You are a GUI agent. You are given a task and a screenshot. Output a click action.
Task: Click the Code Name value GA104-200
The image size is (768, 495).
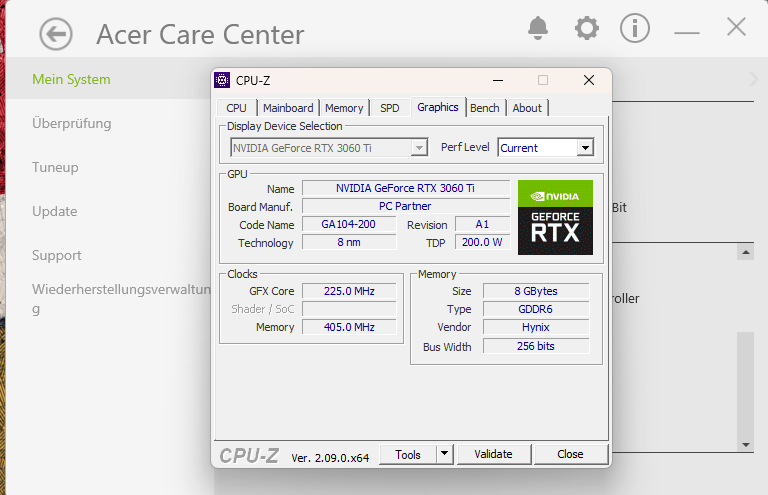349,224
